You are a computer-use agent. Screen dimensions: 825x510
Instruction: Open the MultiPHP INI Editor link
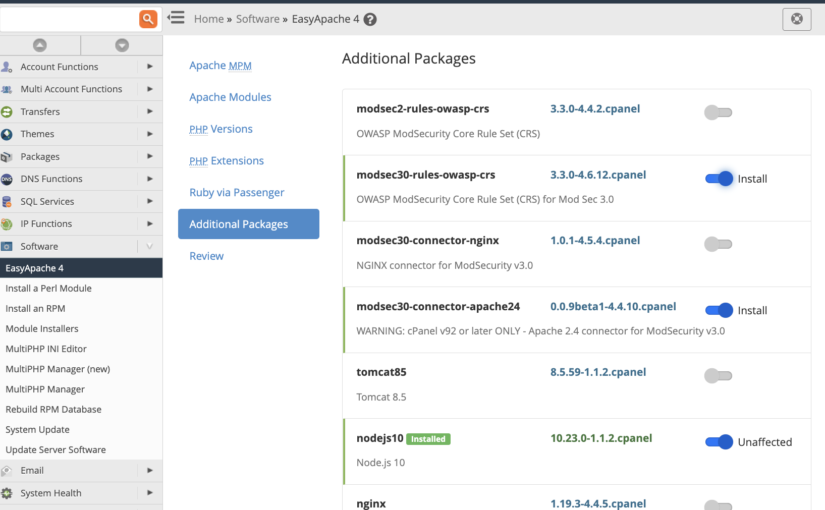pyautogui.click(x=46, y=348)
